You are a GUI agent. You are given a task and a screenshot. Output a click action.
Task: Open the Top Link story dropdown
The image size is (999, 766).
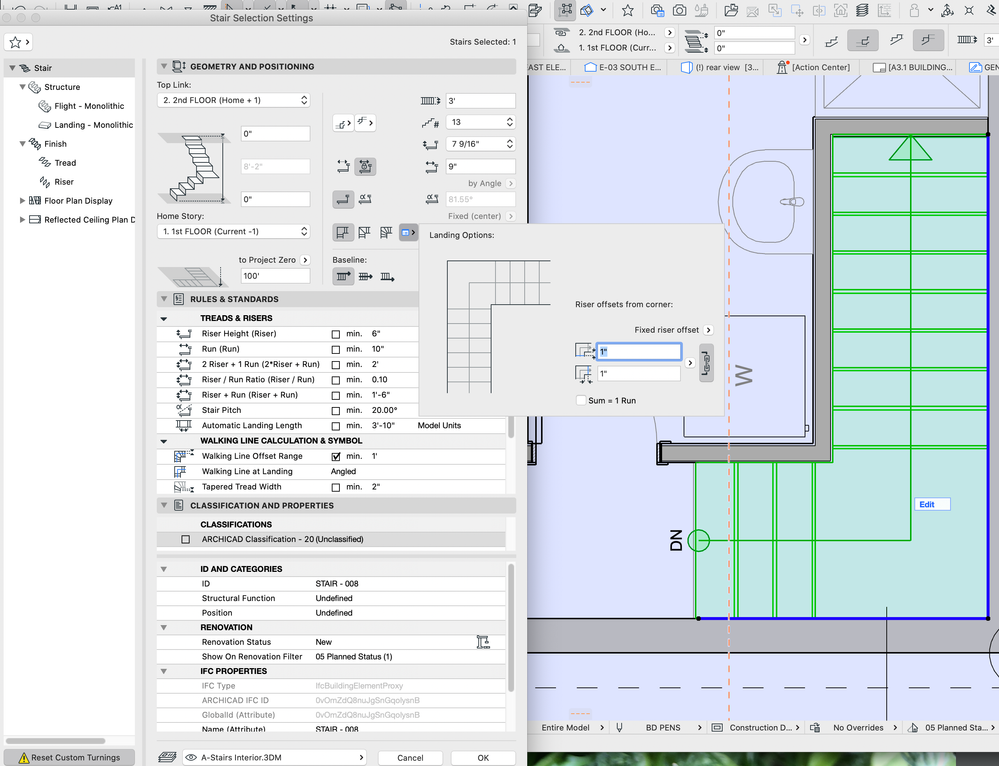point(233,100)
